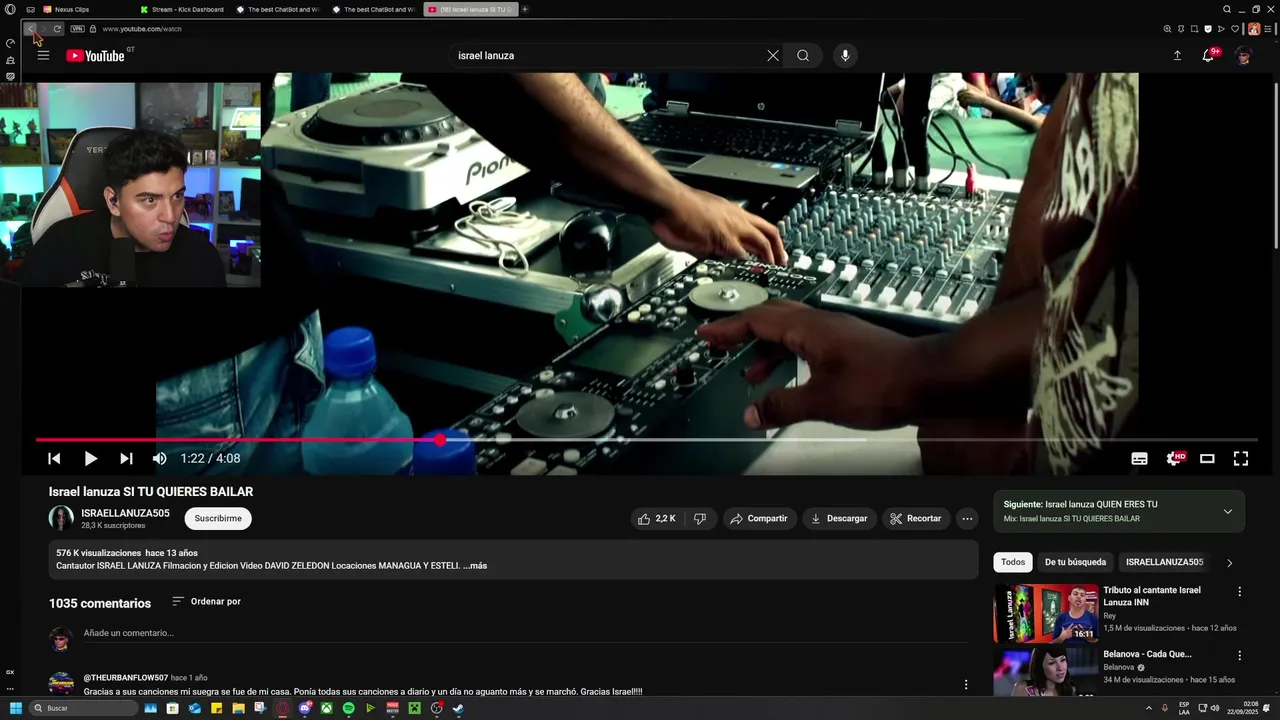
Task: Open @THEURBANFLOW507 commenter profile
Action: coord(125,677)
